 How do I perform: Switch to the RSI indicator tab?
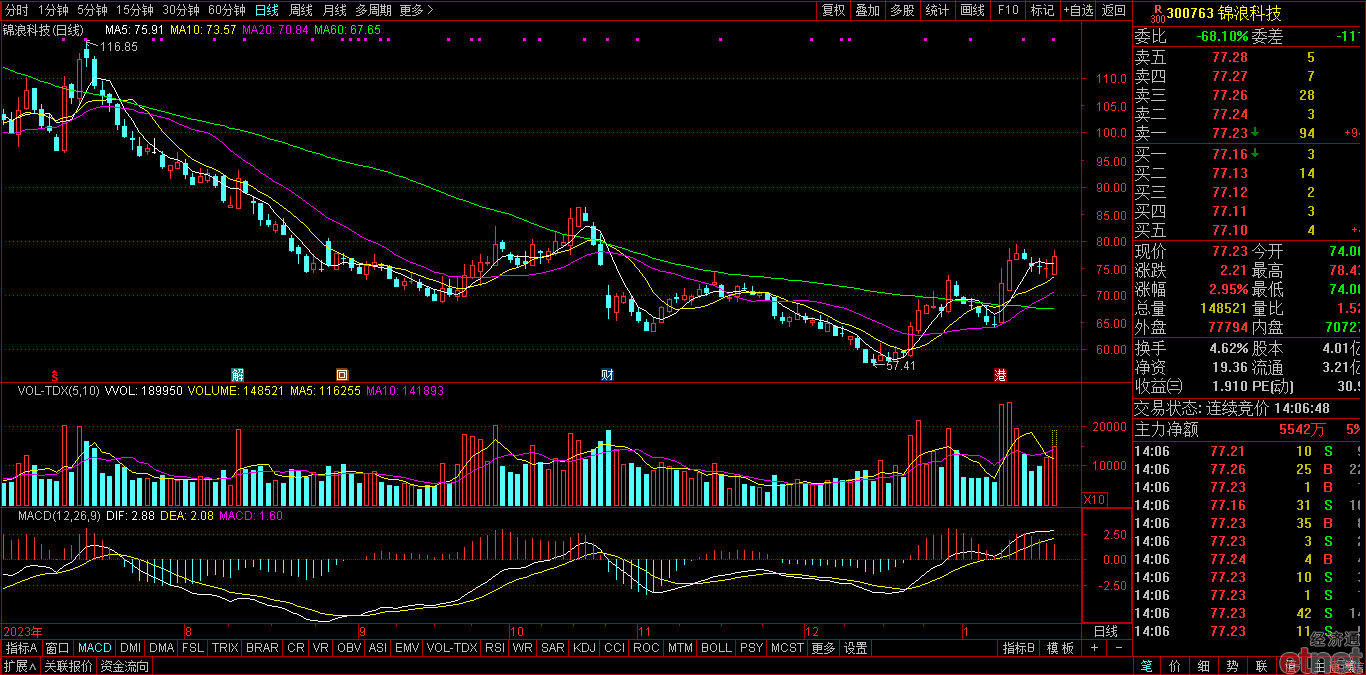[494, 648]
